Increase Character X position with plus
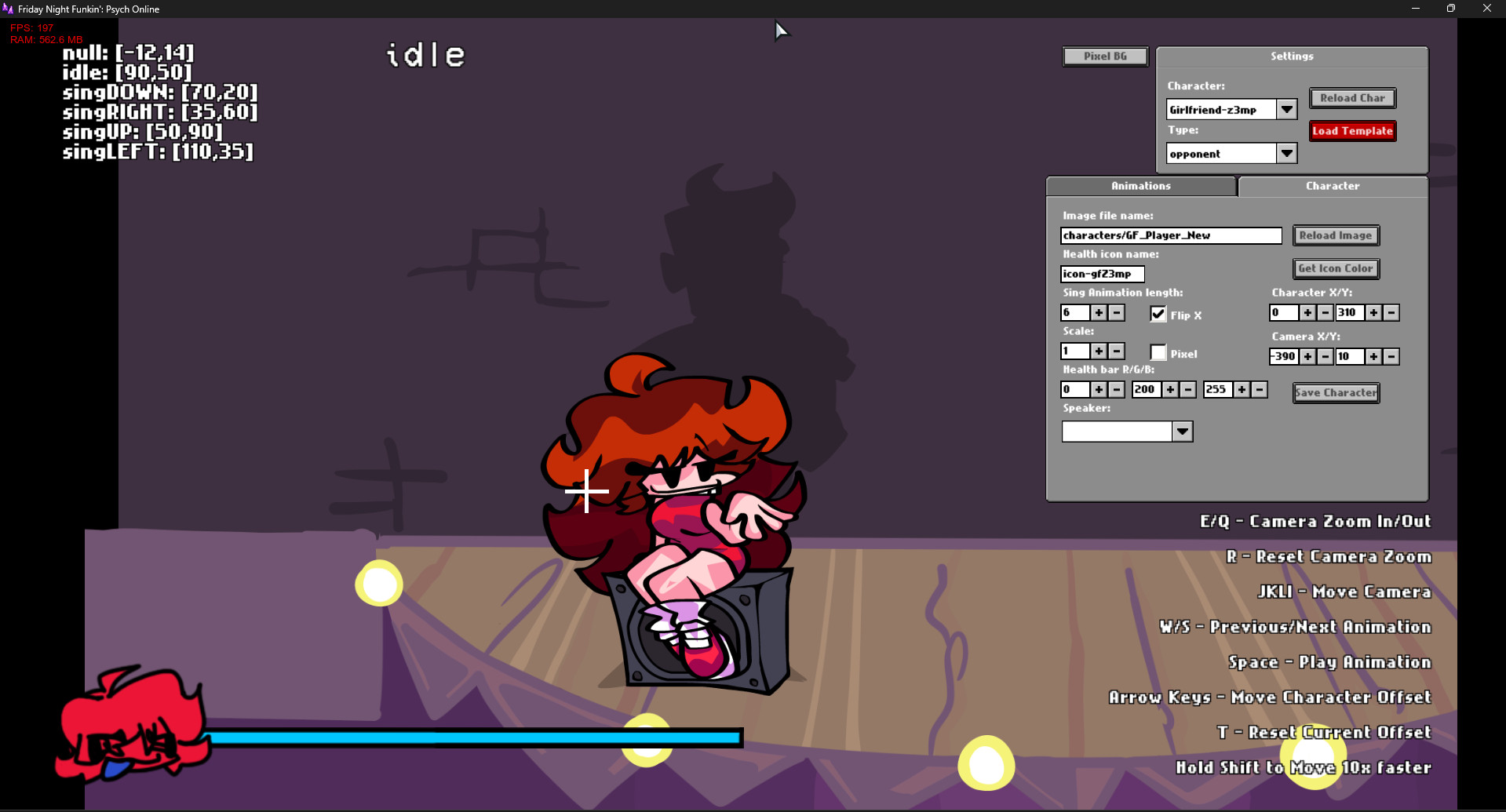This screenshot has height=812, width=1506. [x=1307, y=312]
